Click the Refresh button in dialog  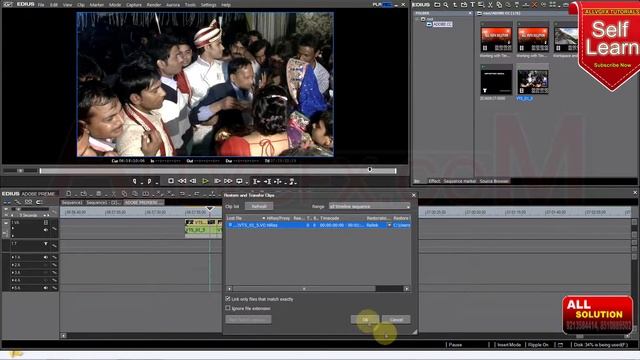pos(259,207)
